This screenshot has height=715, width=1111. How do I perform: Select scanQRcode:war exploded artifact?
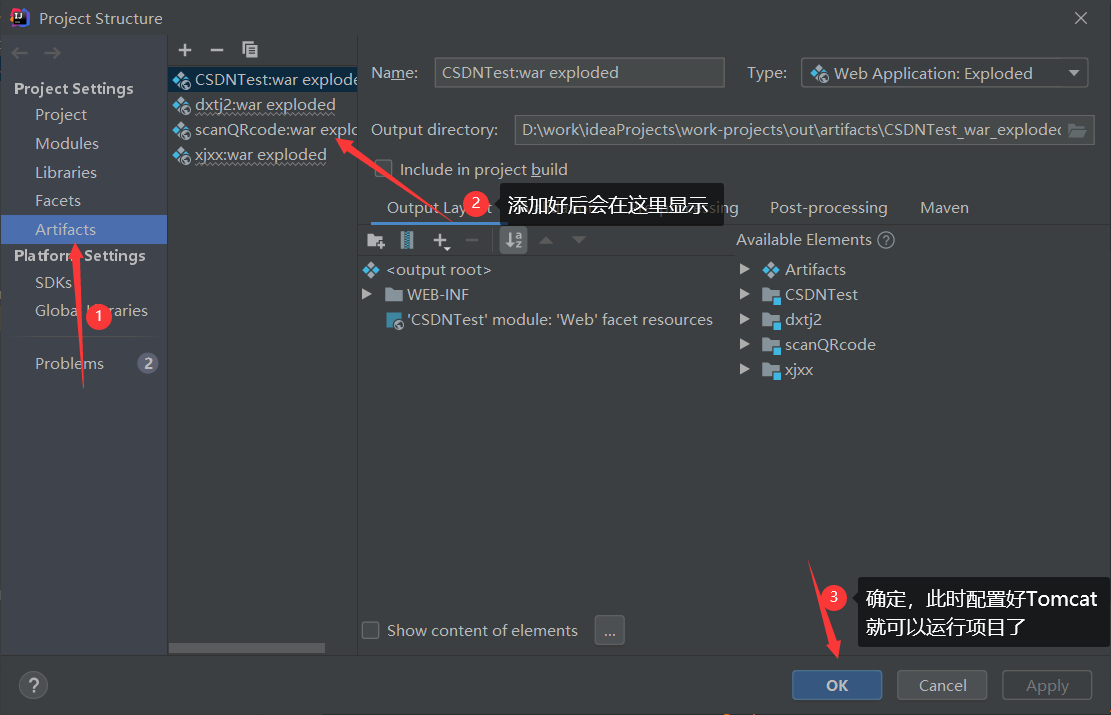pyautogui.click(x=263, y=130)
